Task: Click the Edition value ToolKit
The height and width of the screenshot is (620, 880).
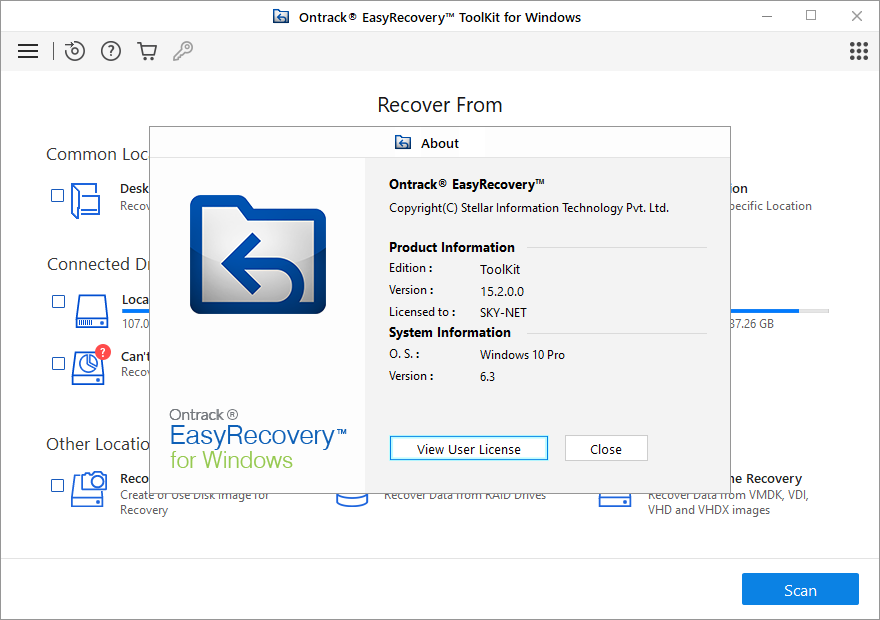Action: pos(499,270)
